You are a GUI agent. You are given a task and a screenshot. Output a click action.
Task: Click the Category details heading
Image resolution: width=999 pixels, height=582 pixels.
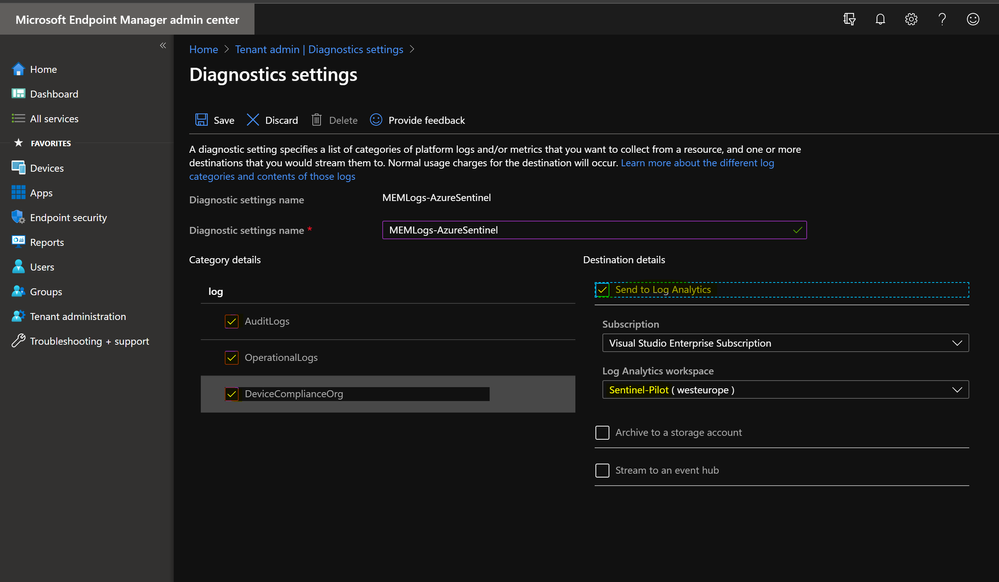click(x=225, y=259)
